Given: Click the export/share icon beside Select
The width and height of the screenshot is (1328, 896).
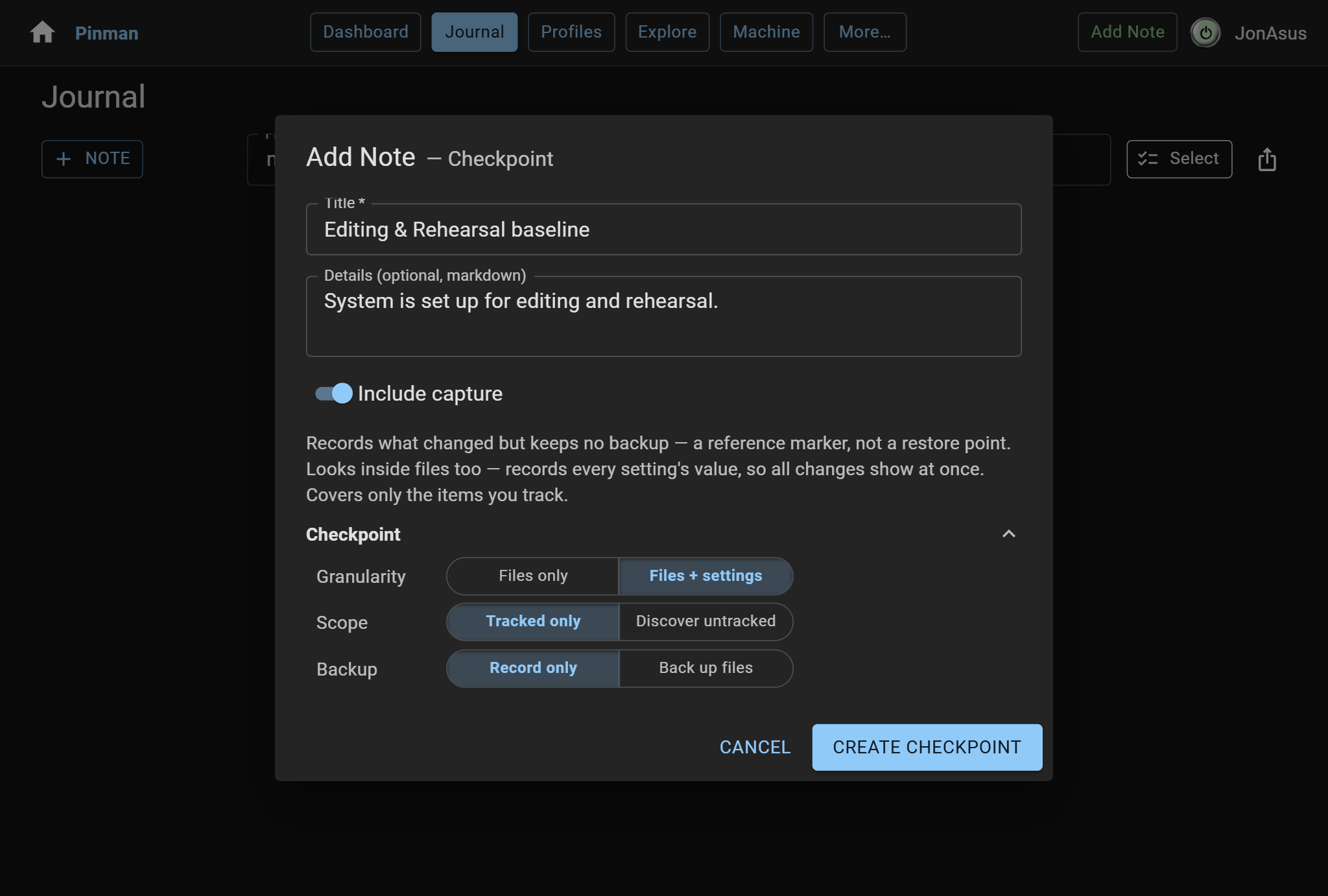Looking at the screenshot, I should coord(1267,159).
